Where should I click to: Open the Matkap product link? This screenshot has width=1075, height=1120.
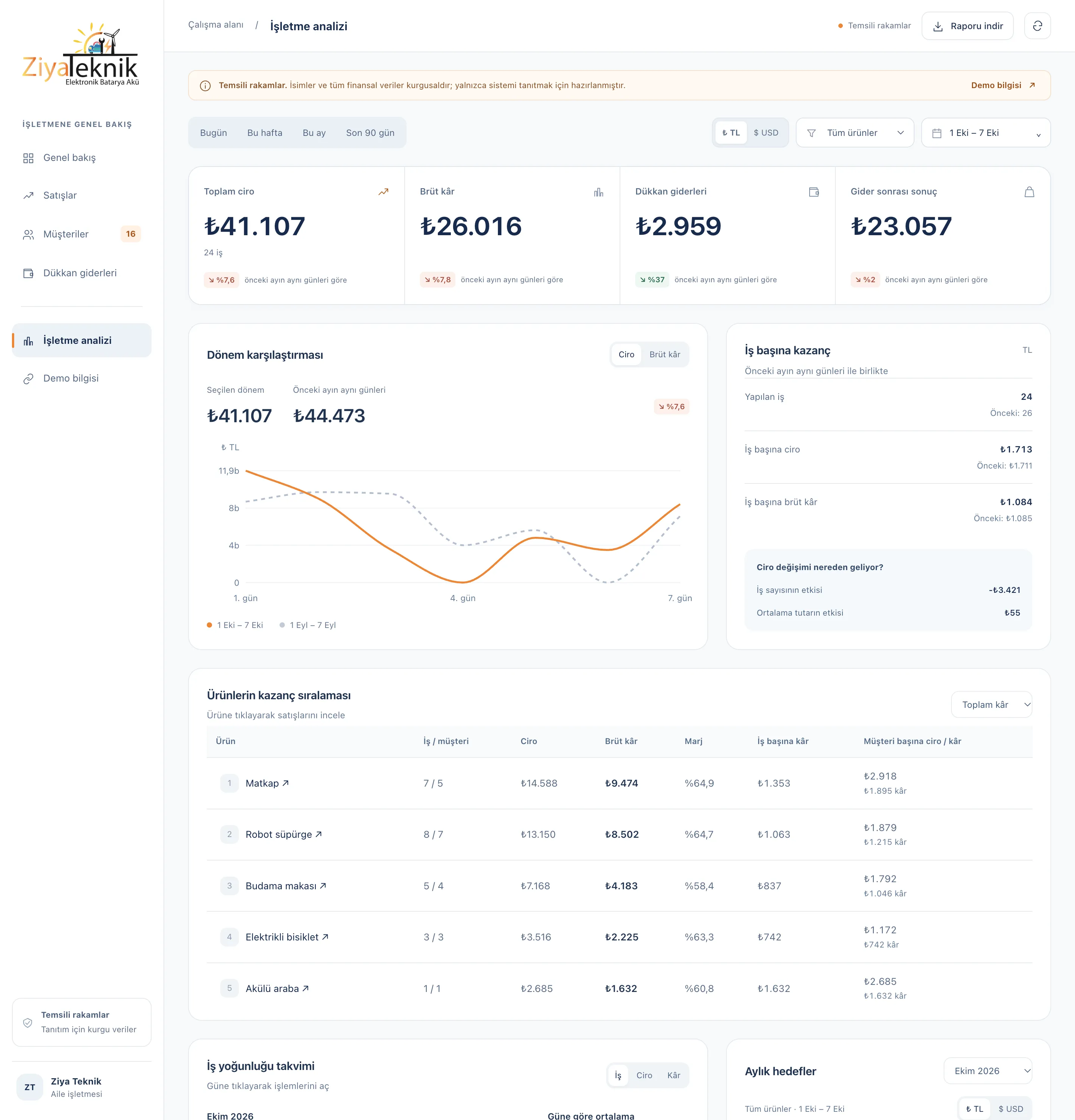point(267,783)
